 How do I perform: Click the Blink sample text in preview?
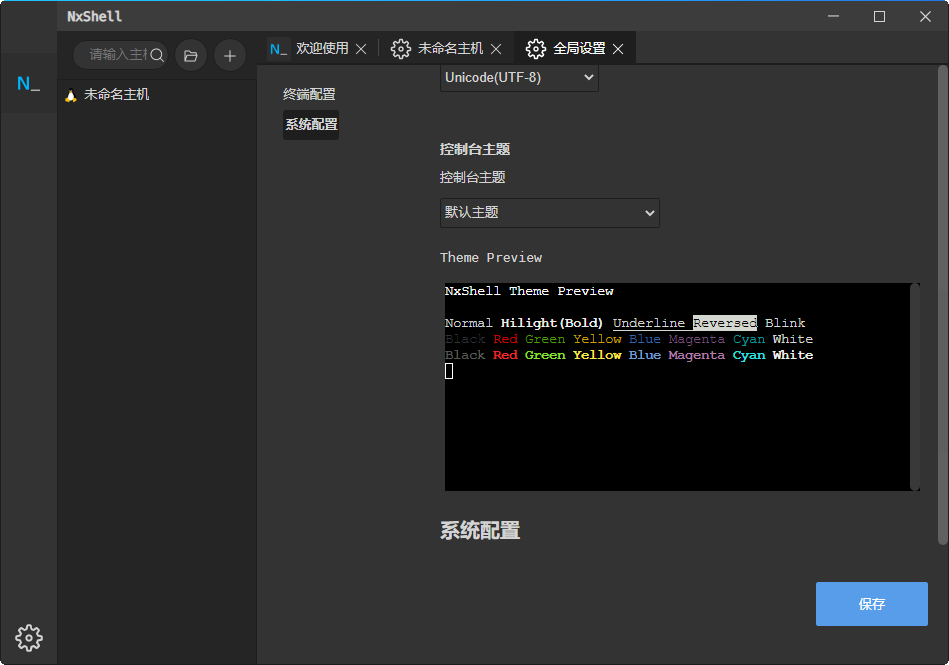pyautogui.click(x=785, y=323)
